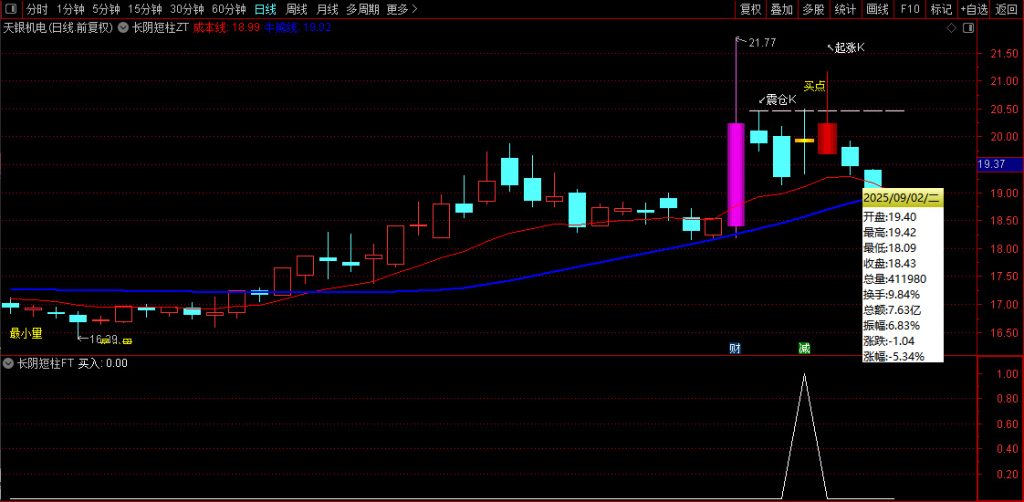
Task: Switch to the 日线 daily period
Action: (264, 9)
